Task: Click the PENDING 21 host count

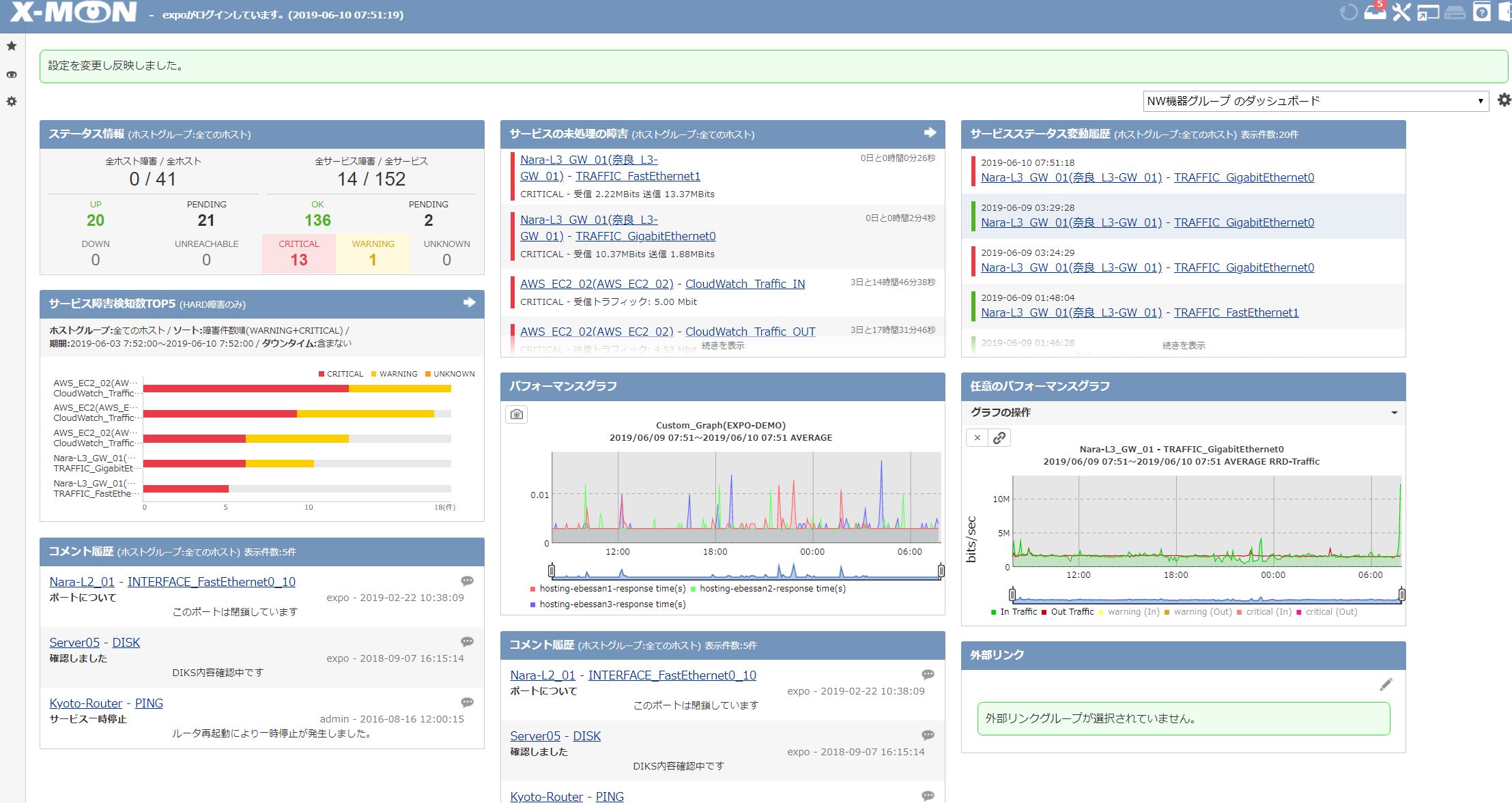Action: click(x=206, y=214)
